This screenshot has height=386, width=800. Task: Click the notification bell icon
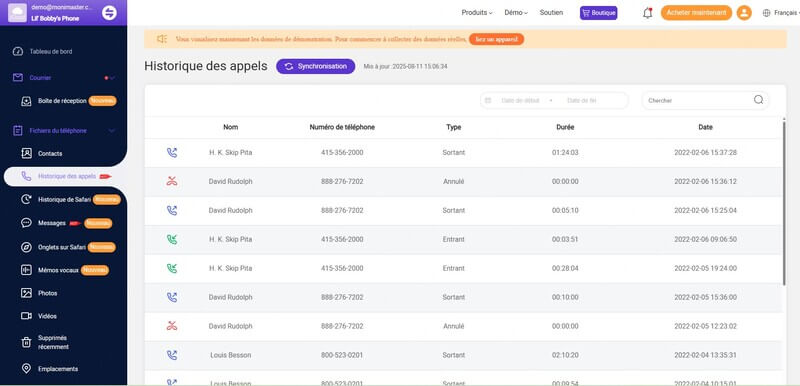pyautogui.click(x=647, y=13)
